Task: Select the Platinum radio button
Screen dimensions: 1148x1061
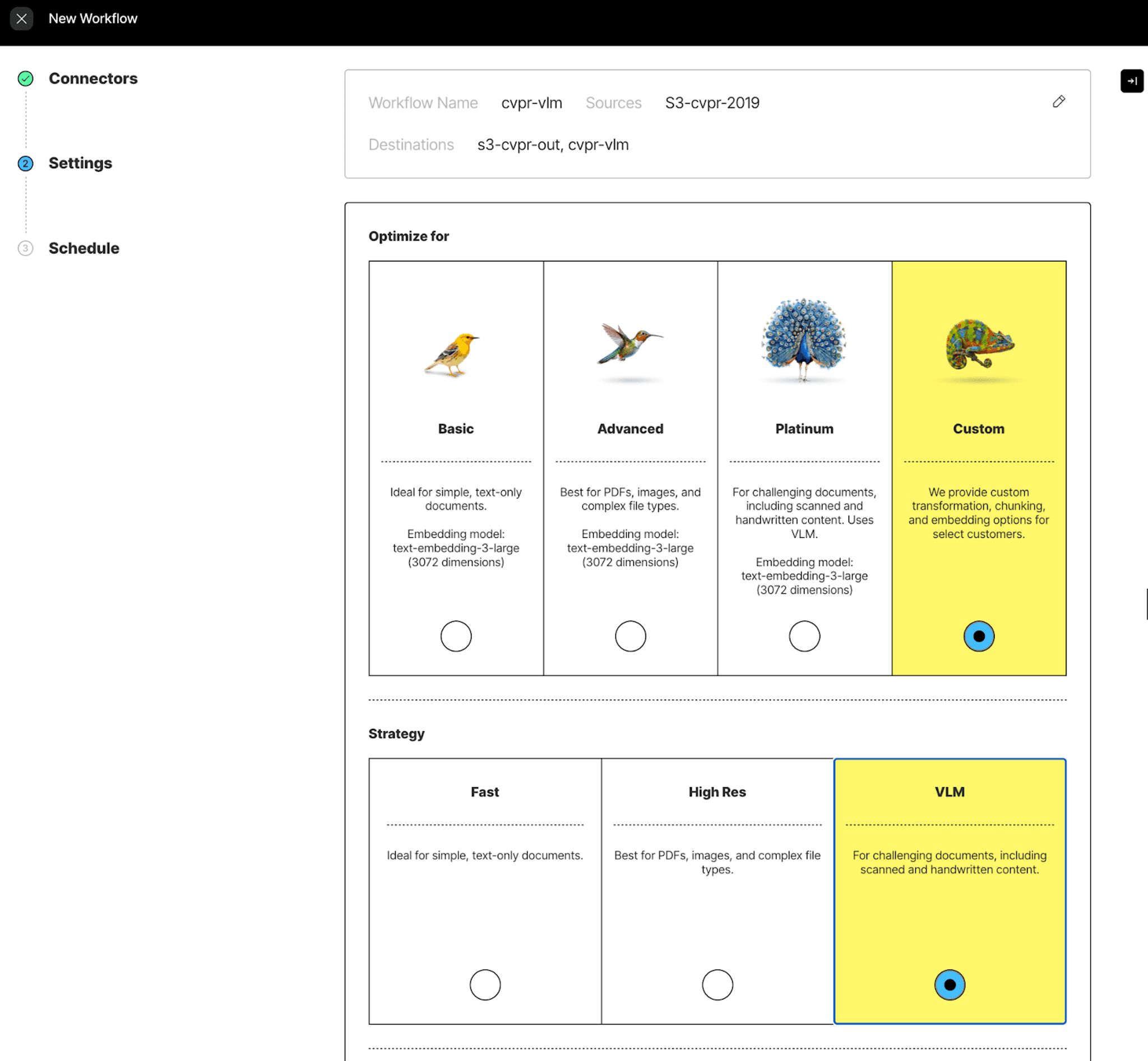Action: click(x=804, y=636)
